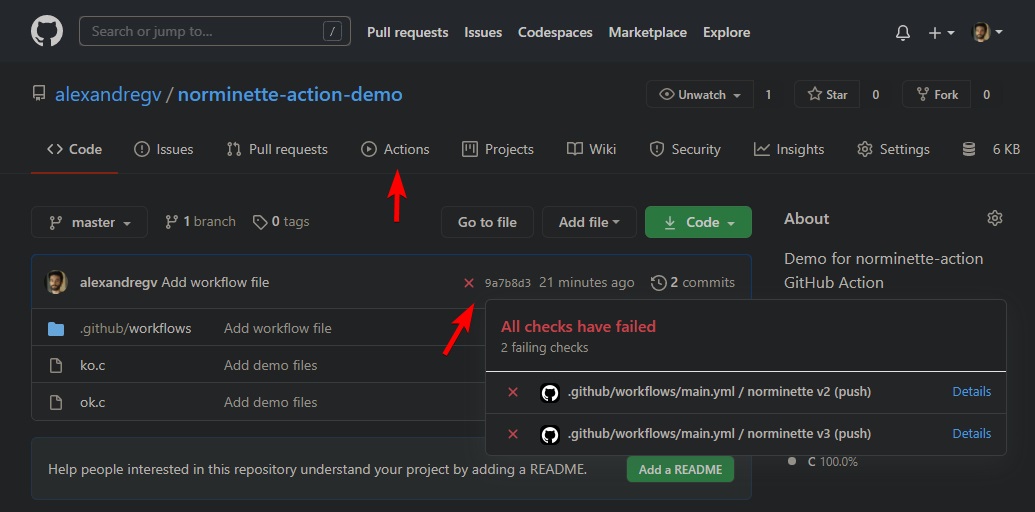1035x512 pixels.
Task: Open the Add demo files commit for ok.c
Action: (x=271, y=402)
